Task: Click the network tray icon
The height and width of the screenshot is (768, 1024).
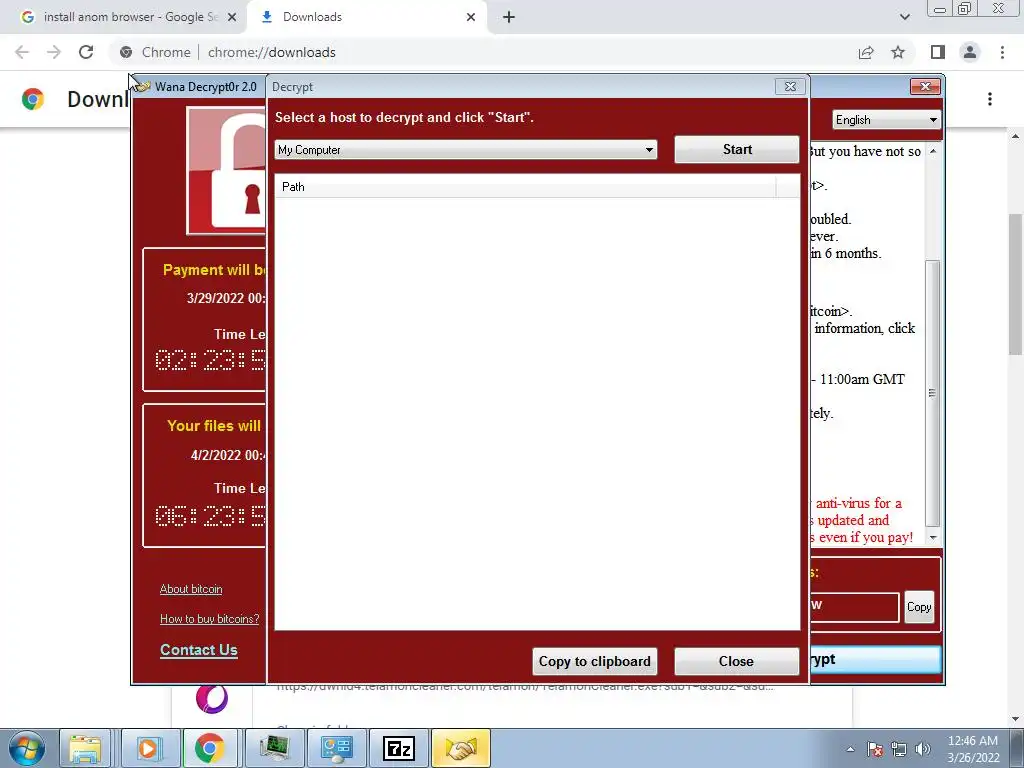Action: pos(899,749)
